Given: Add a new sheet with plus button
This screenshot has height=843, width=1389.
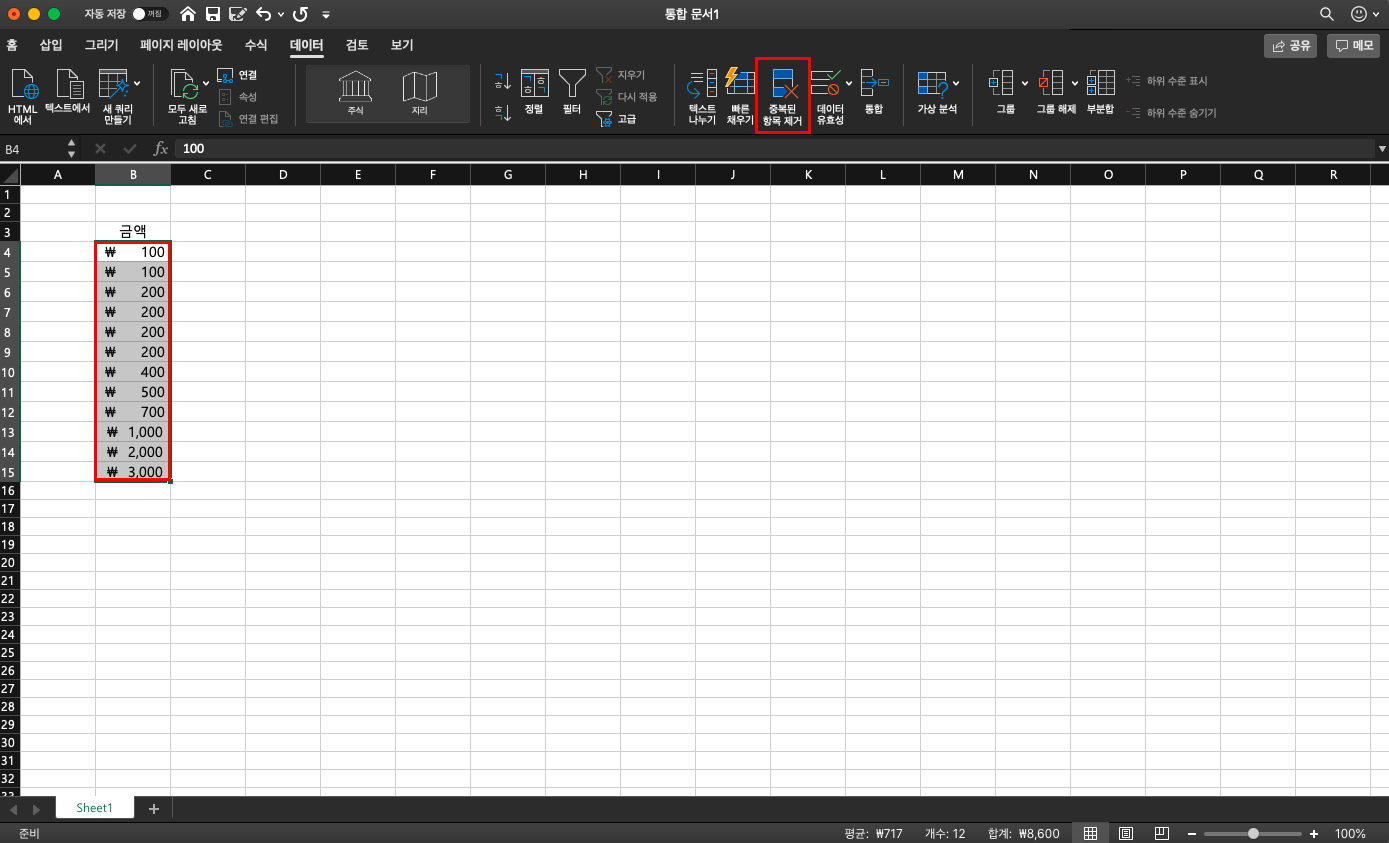Looking at the screenshot, I should (x=154, y=808).
